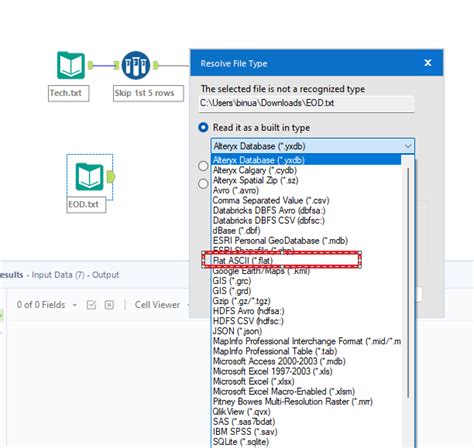Choose Alteryx Spatial Zip (*.sz) option
The width and height of the screenshot is (474, 448).
pos(306,180)
